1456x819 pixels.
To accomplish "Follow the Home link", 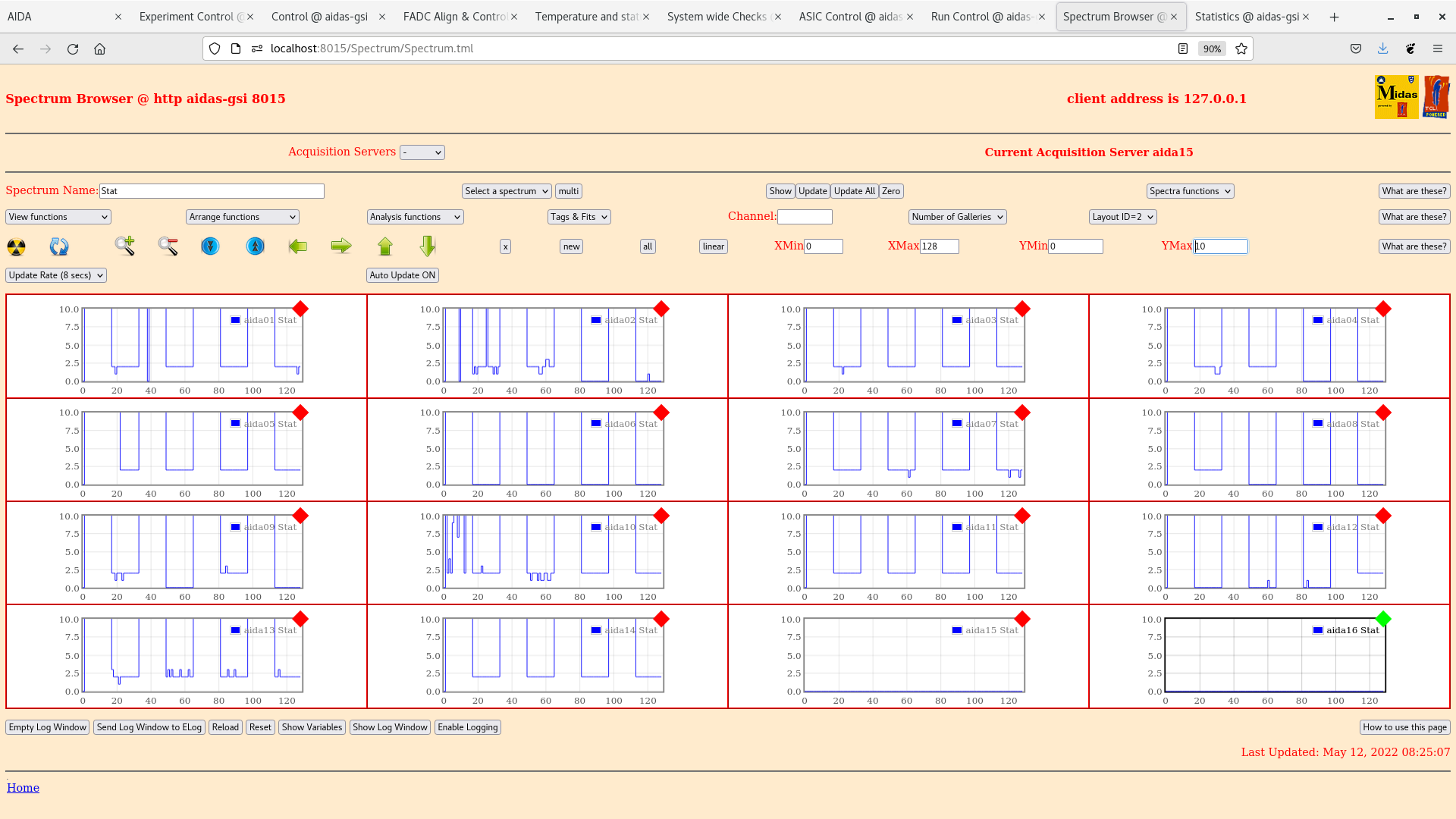I will (x=23, y=788).
